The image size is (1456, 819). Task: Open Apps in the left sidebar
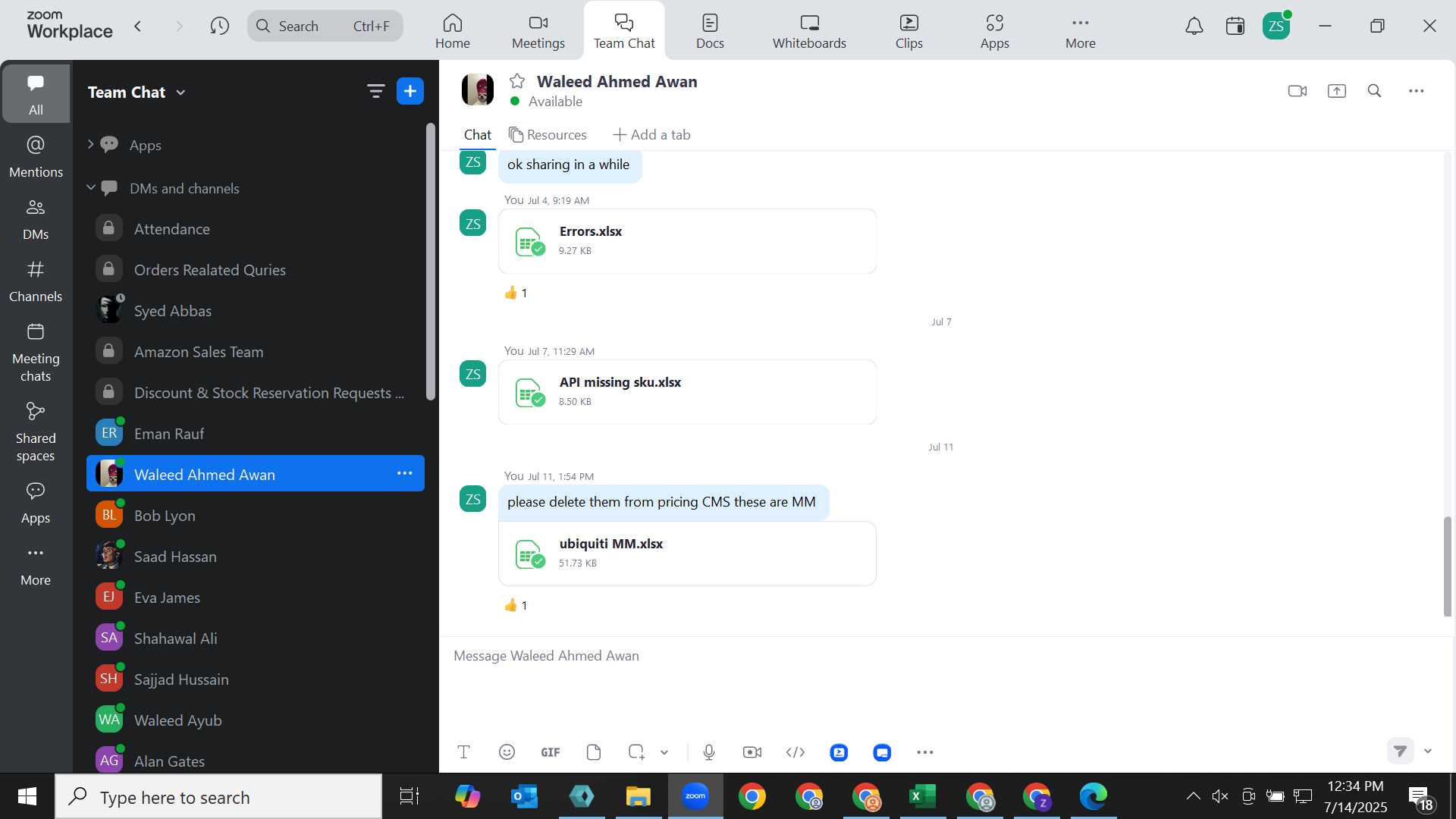36,504
